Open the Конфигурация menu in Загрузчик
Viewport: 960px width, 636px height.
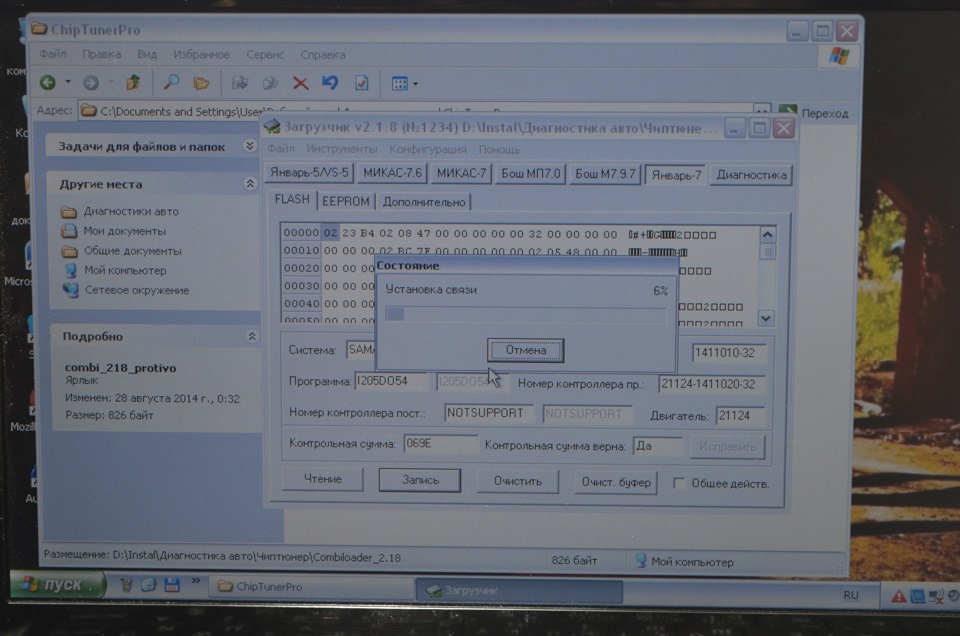click(427, 149)
